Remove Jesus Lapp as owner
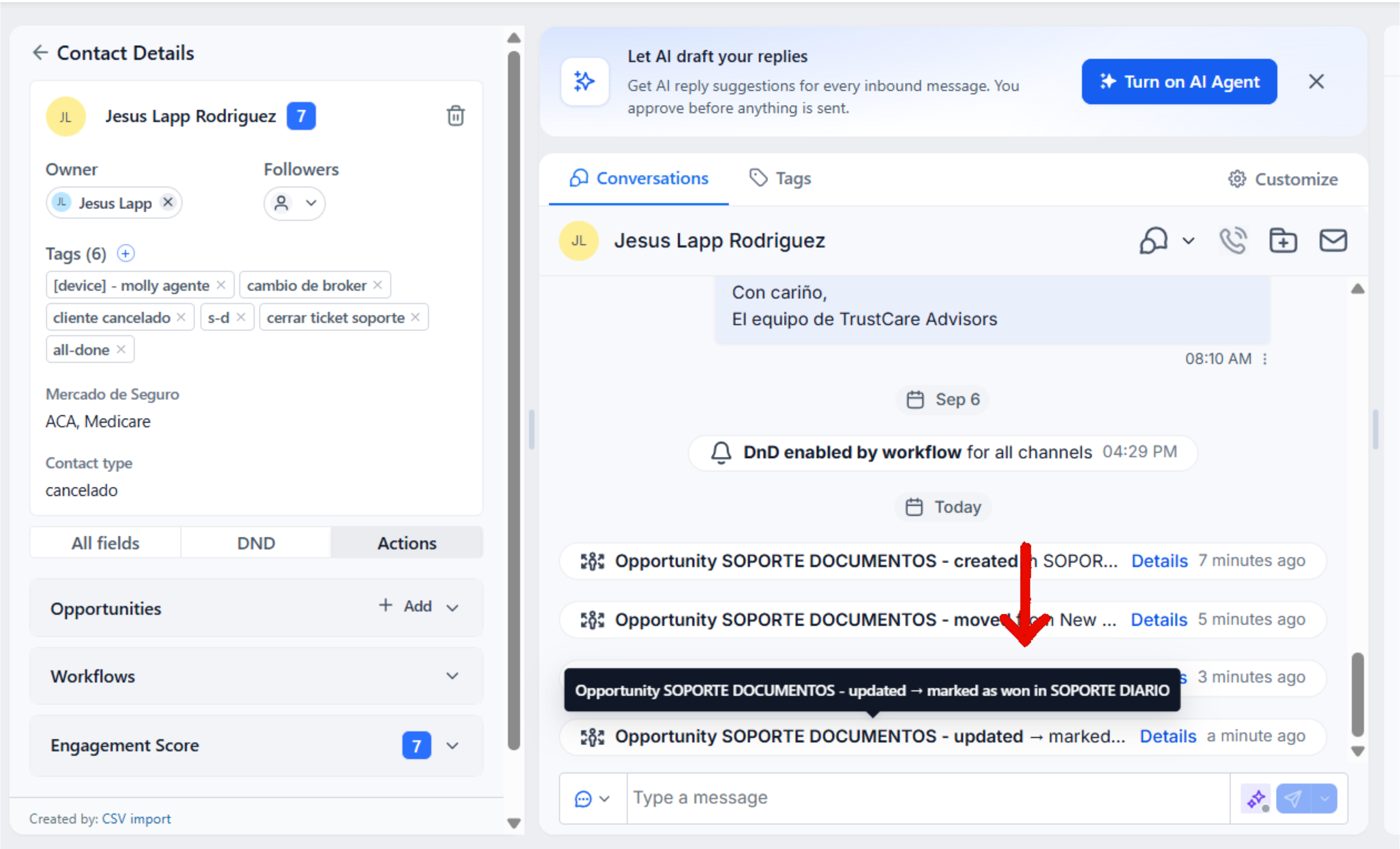 [x=168, y=202]
